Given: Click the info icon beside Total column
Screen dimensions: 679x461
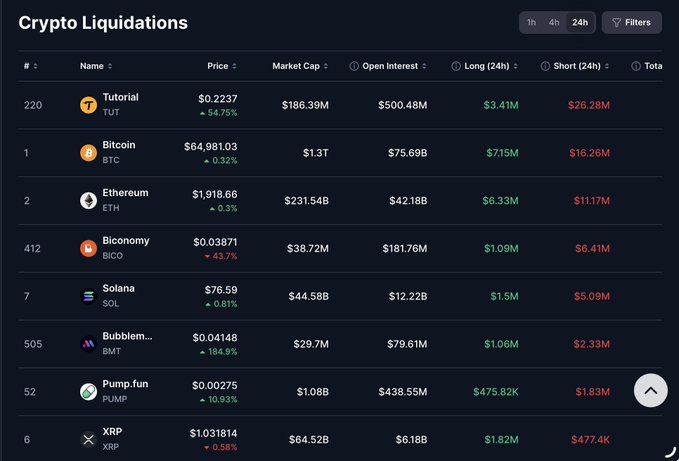Looking at the screenshot, I should 636,66.
